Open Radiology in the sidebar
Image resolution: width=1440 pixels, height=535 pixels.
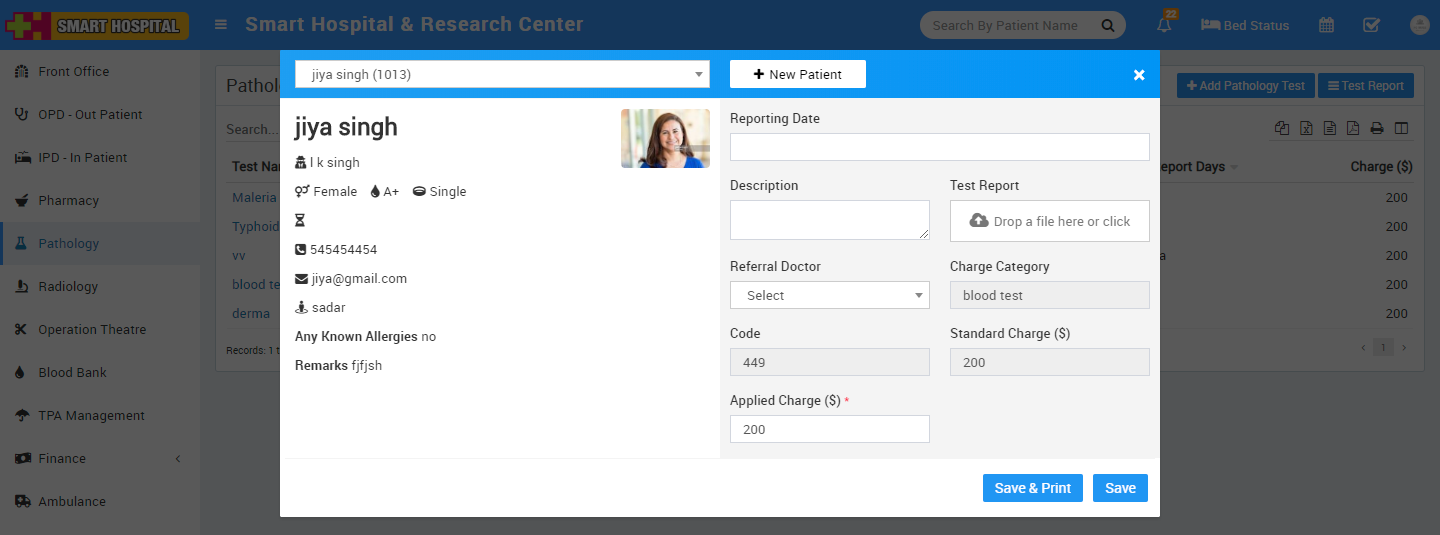[68, 286]
